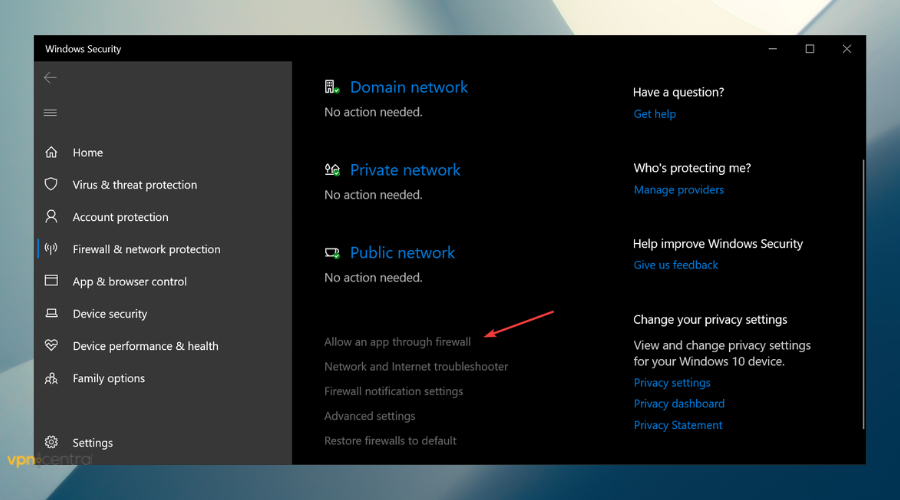
Task: Select the Virus & threat protection shield icon
Action: tap(51, 185)
